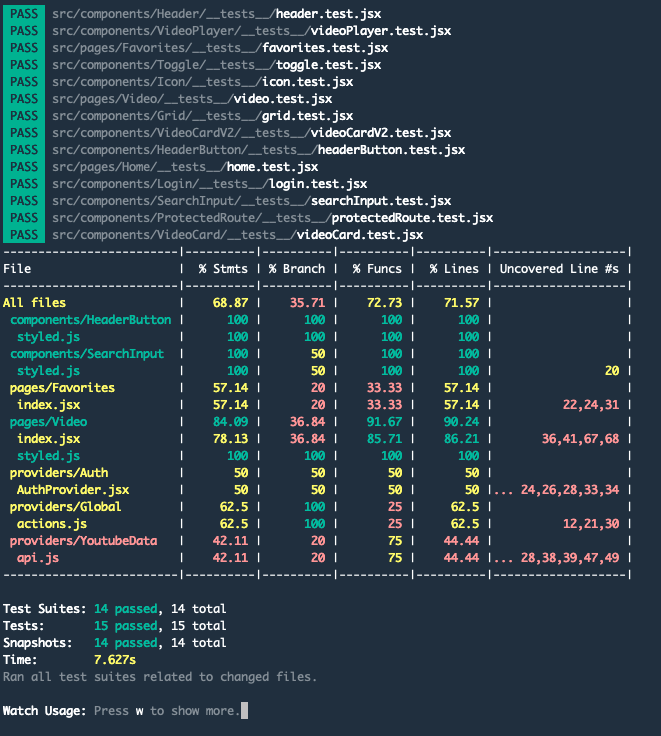Viewport: 661px width, 736px height.
Task: Click the Uncovered Line #s column header
Action: pos(559,269)
